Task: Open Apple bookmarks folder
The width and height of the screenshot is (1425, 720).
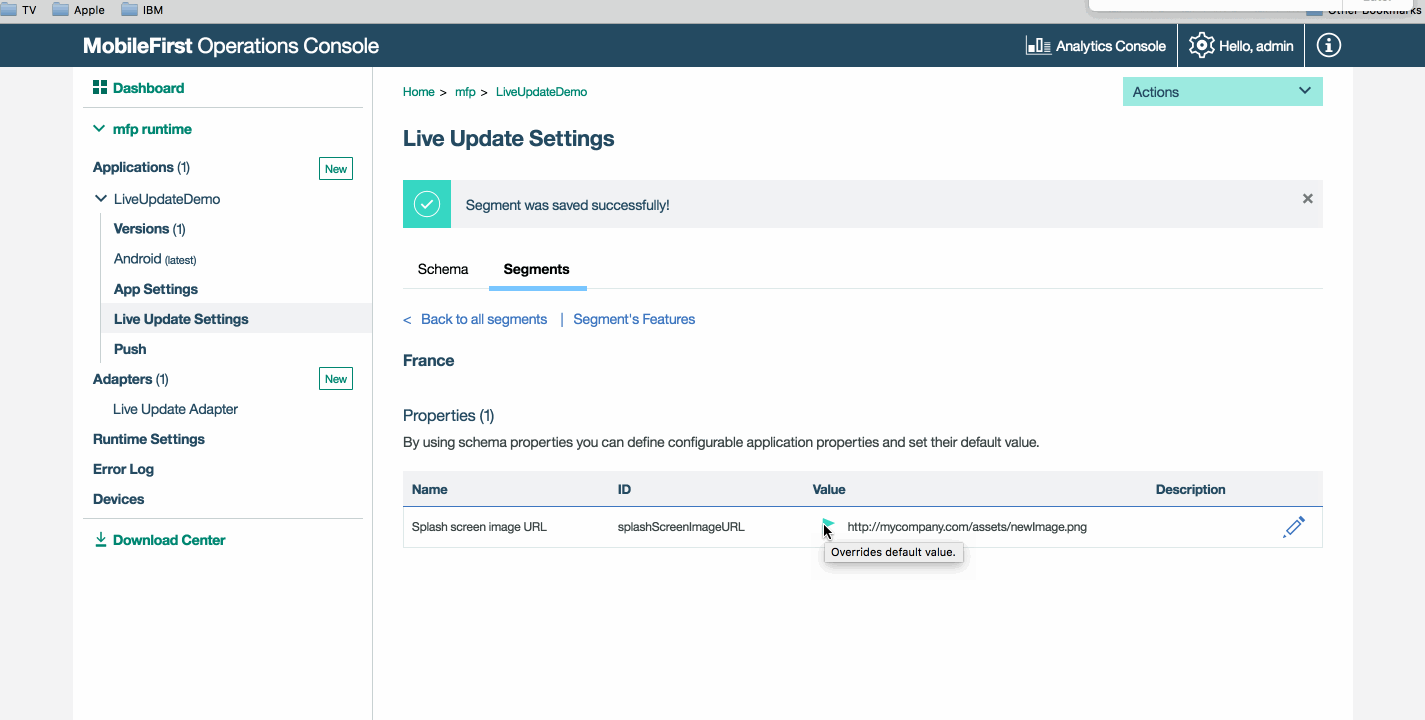Action: click(x=79, y=10)
